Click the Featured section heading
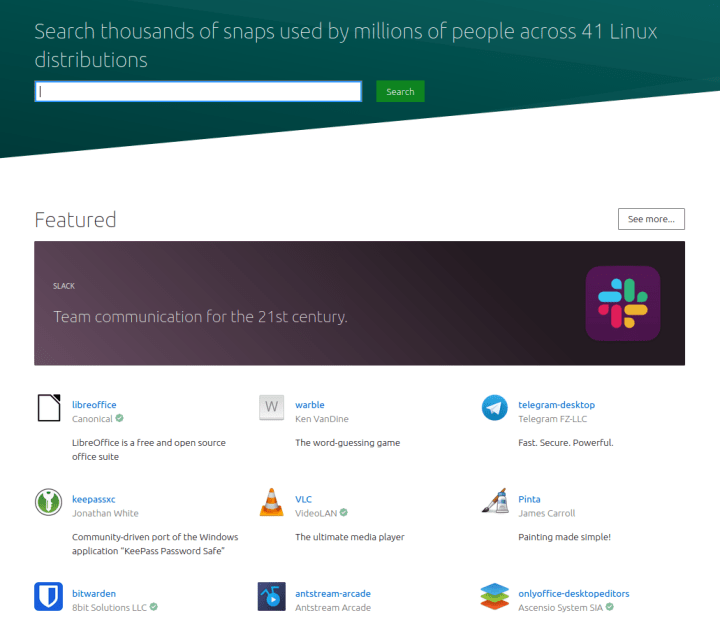The image size is (720, 621). click(75, 220)
